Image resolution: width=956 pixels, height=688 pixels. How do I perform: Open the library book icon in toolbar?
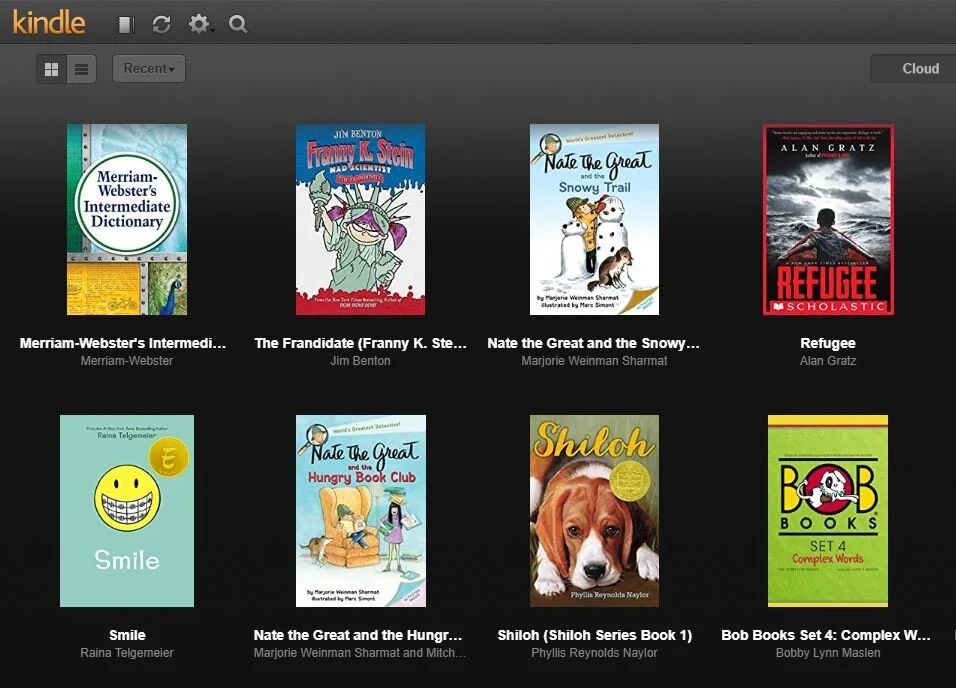126,24
